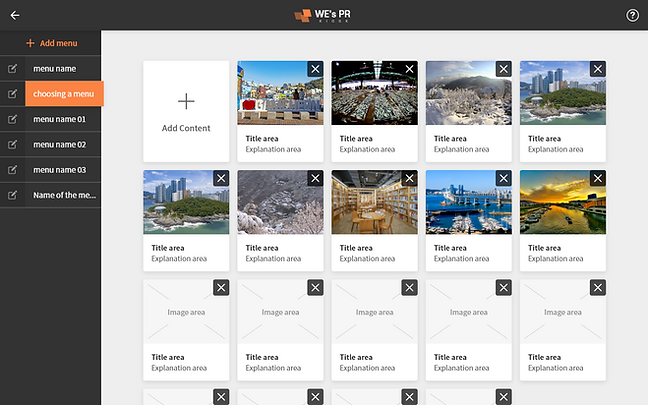Open the help question mark icon
Screen dimensions: 648x405
coord(632,15)
